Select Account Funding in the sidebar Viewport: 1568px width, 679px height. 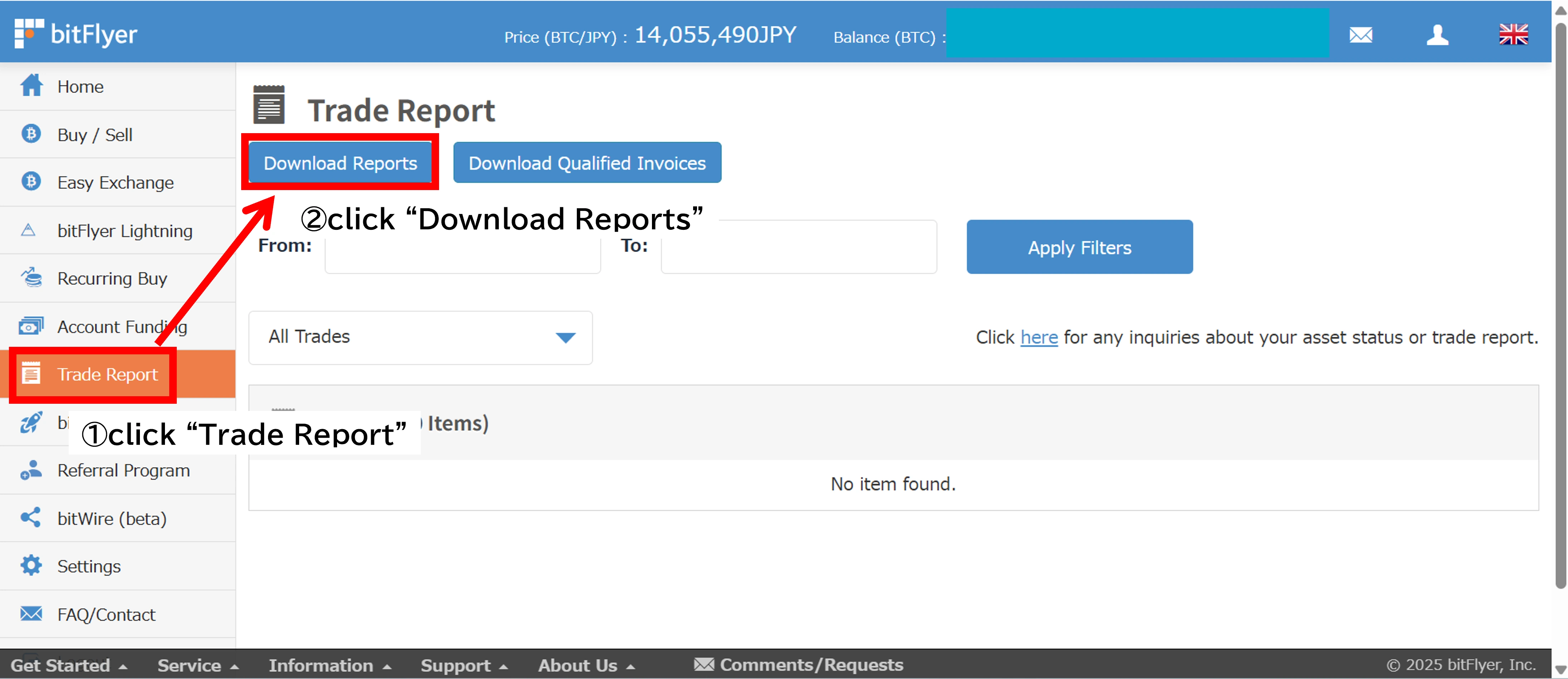point(30,326)
